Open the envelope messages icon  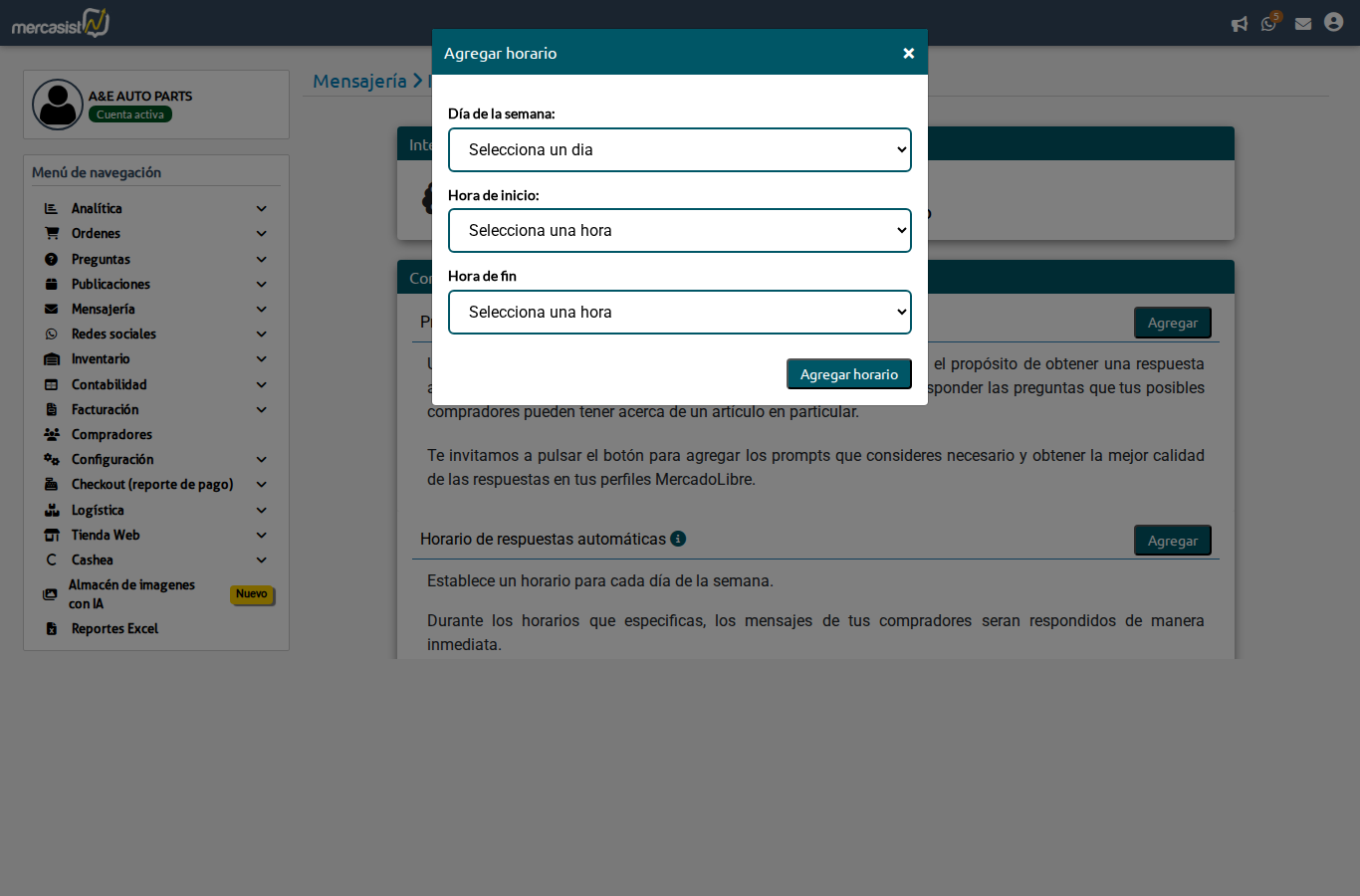coord(1303,24)
